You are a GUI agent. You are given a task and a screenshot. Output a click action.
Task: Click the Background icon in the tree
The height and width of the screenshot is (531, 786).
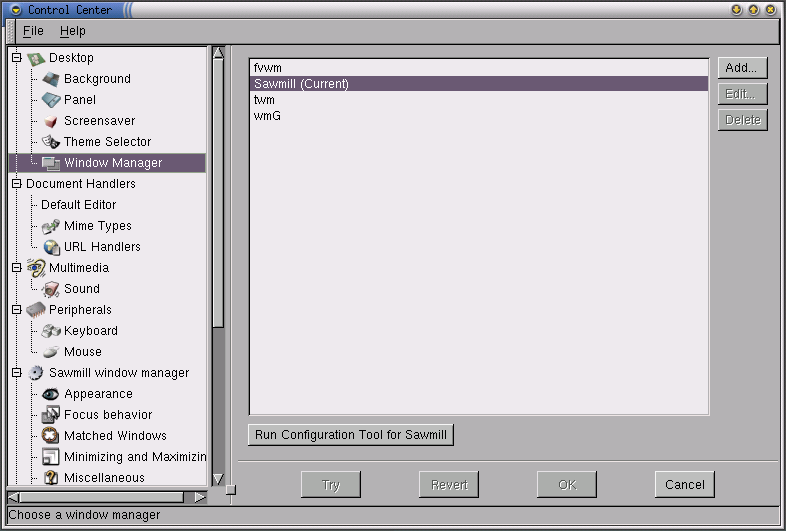[51, 79]
